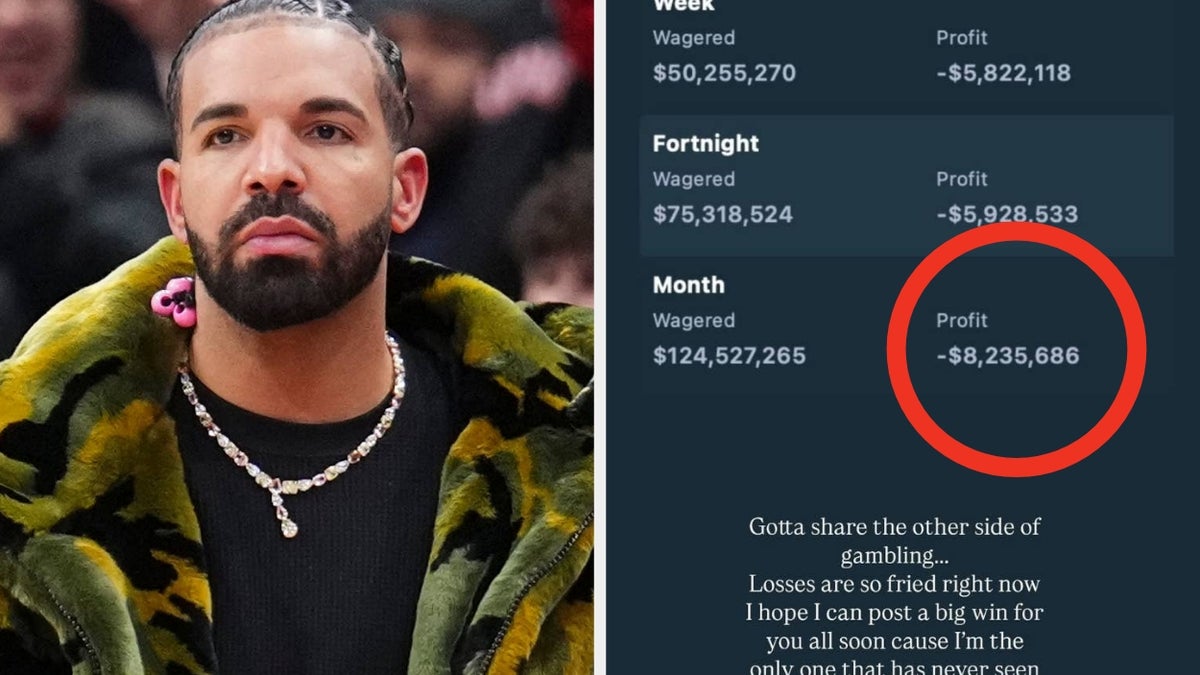1200x675 pixels.
Task: Click the circled Month profit -$8,235,686
Action: coord(1008,356)
